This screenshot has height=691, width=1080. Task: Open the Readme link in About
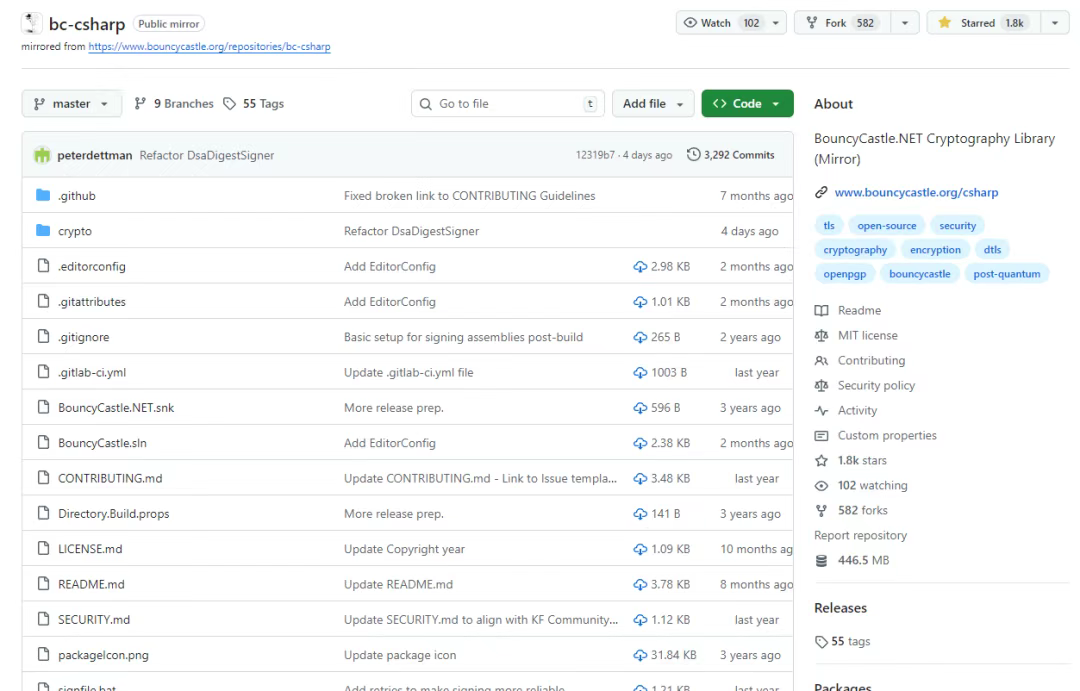(x=859, y=311)
